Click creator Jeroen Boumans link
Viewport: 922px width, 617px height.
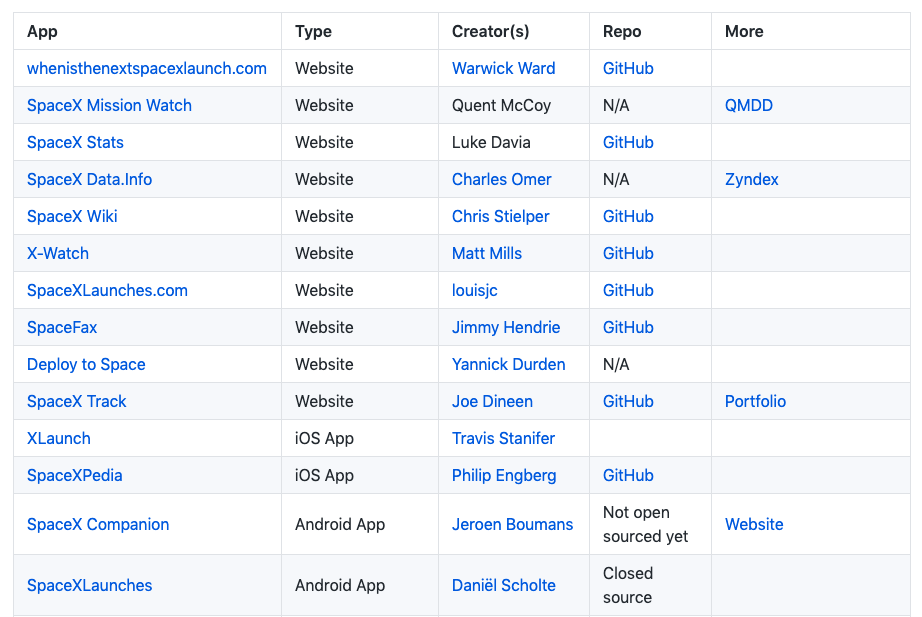(512, 524)
